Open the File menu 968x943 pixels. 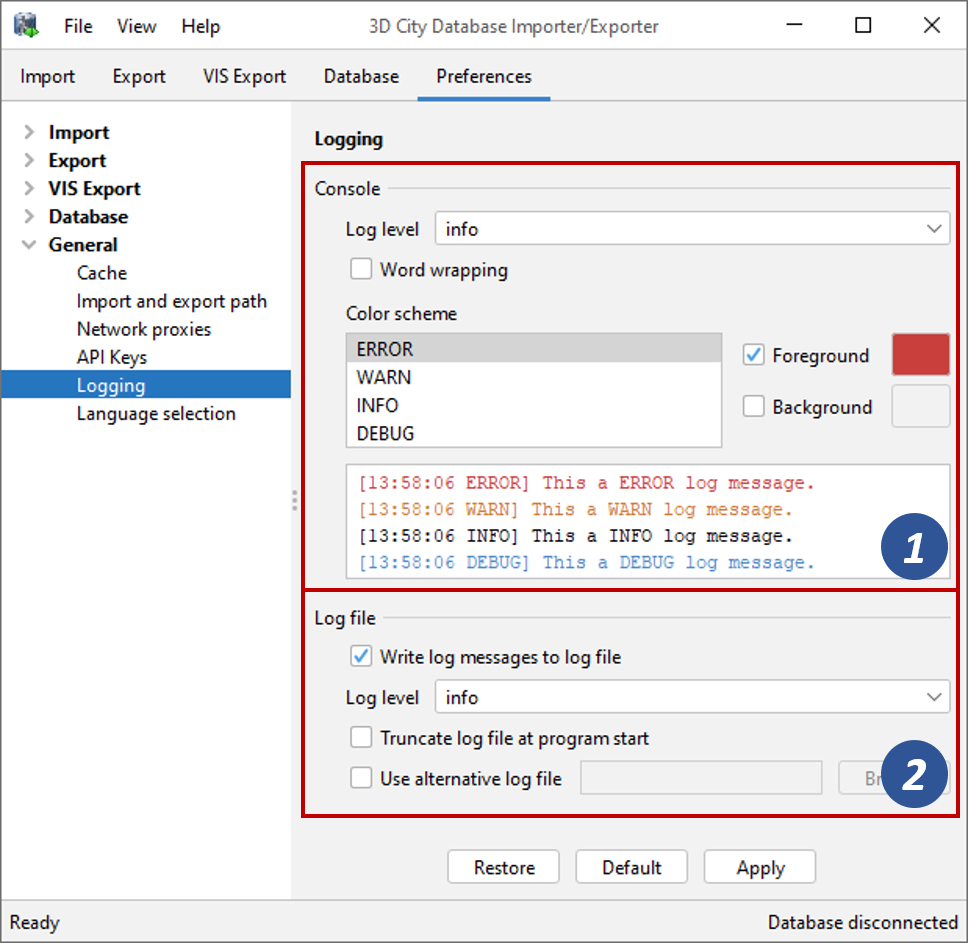(78, 27)
